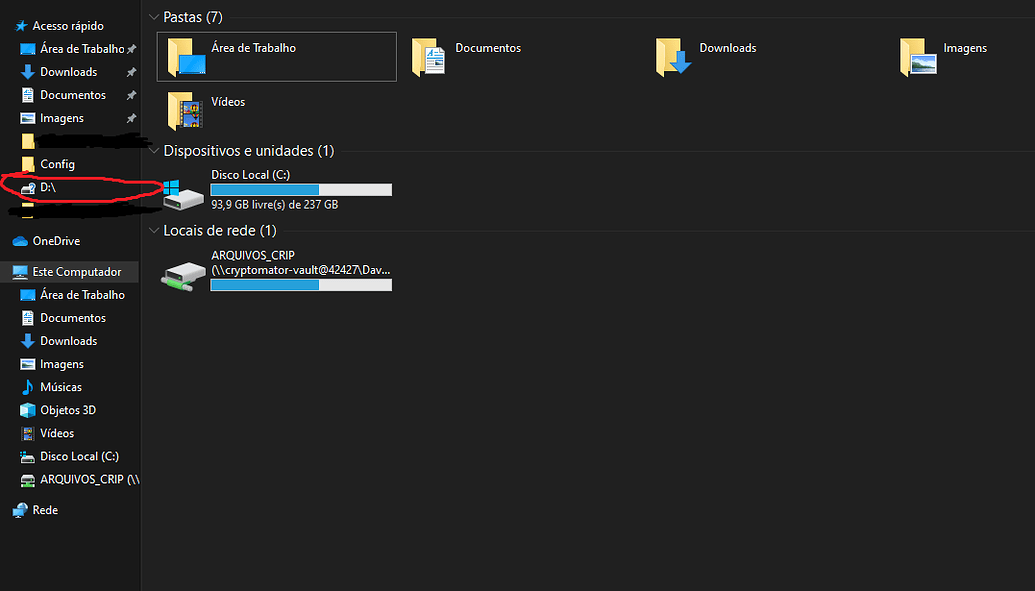1035x591 pixels.
Task: Open Objetos 3D in navigation pane
Action: [68, 410]
